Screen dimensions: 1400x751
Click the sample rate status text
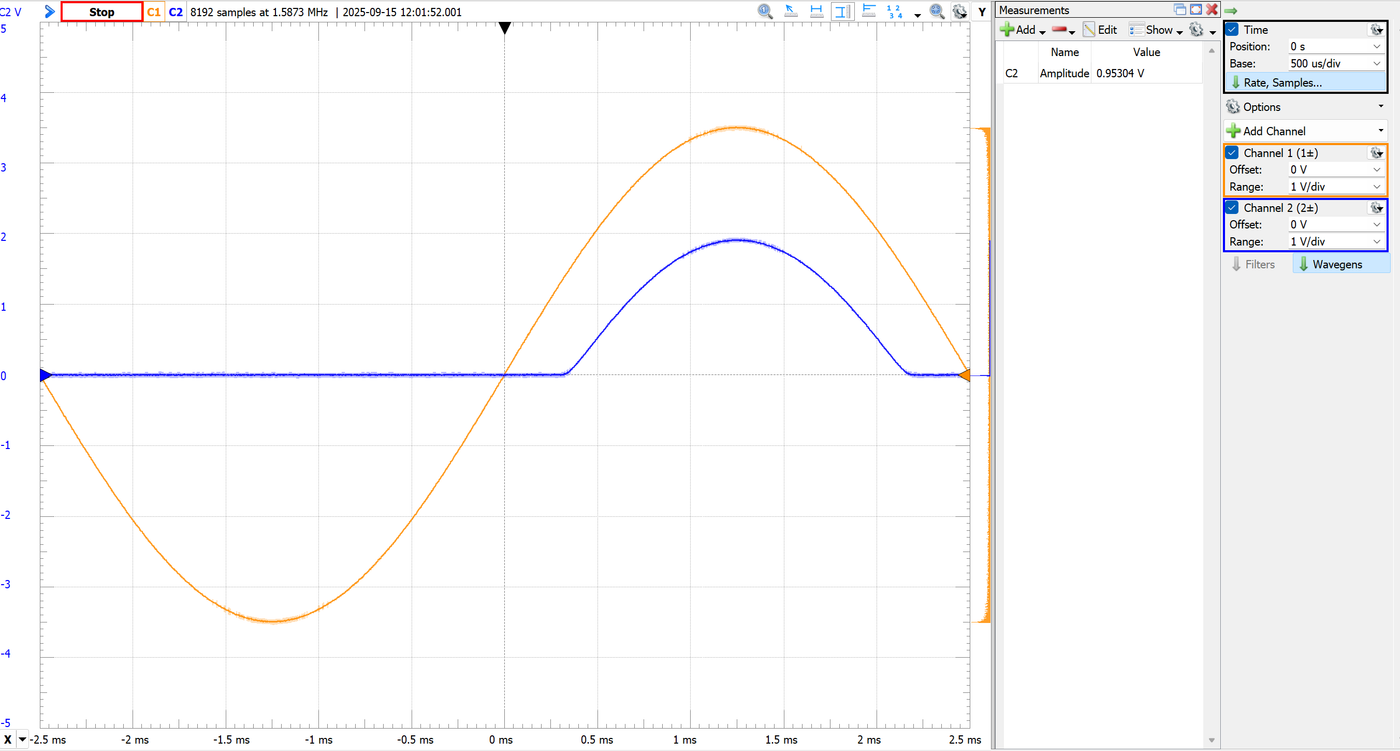259,12
